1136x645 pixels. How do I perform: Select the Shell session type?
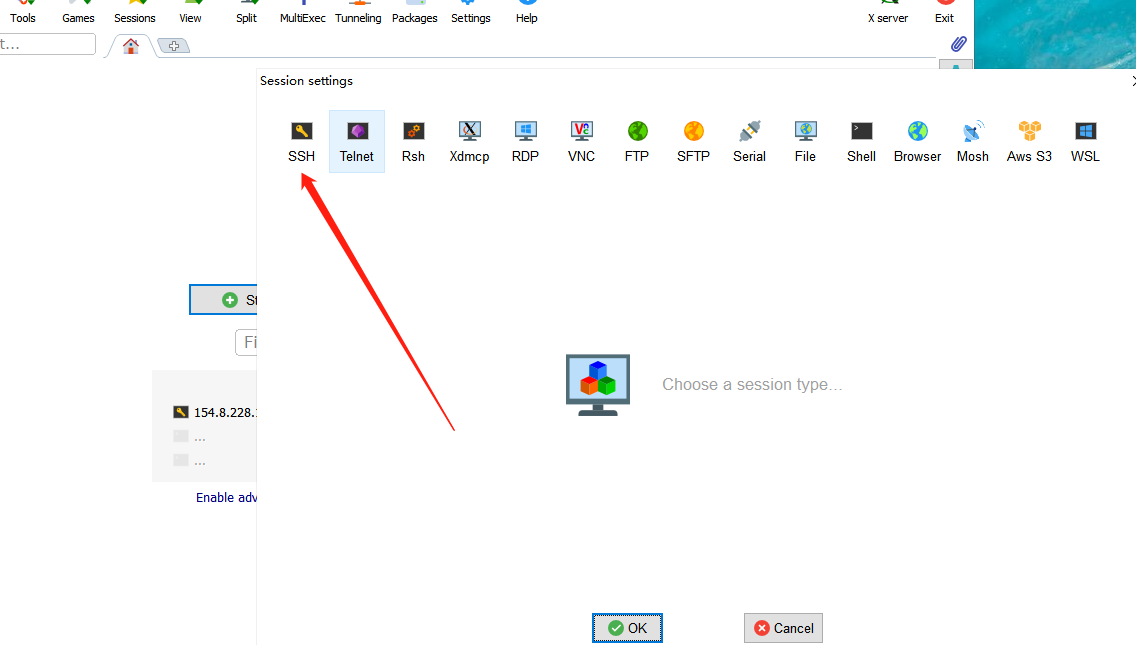tap(861, 141)
